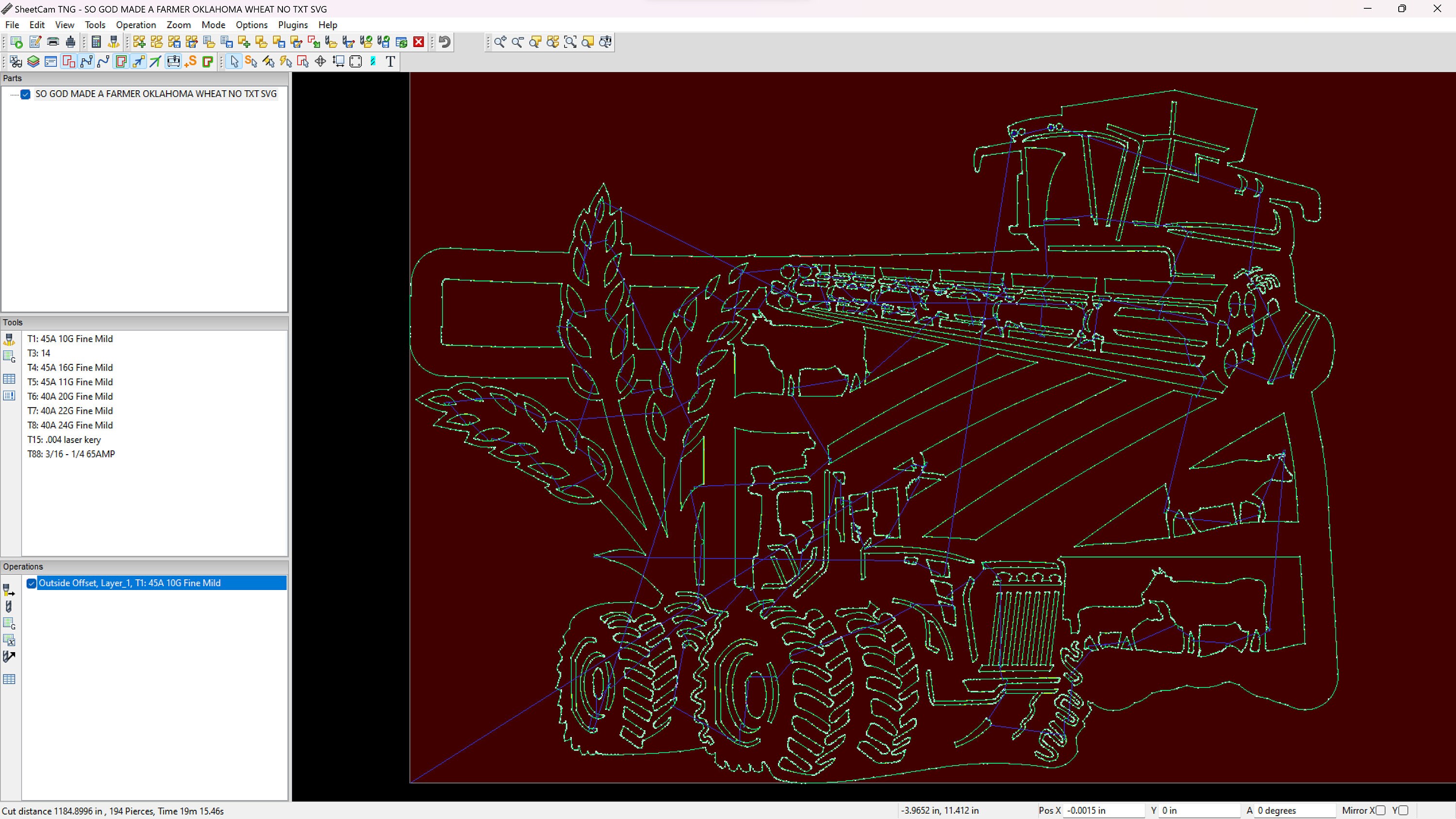
Task: Create a new job
Action: [15, 42]
